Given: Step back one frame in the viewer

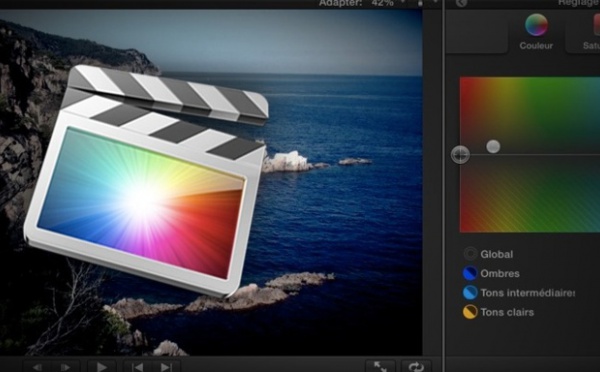Looking at the screenshot, I should (38, 367).
